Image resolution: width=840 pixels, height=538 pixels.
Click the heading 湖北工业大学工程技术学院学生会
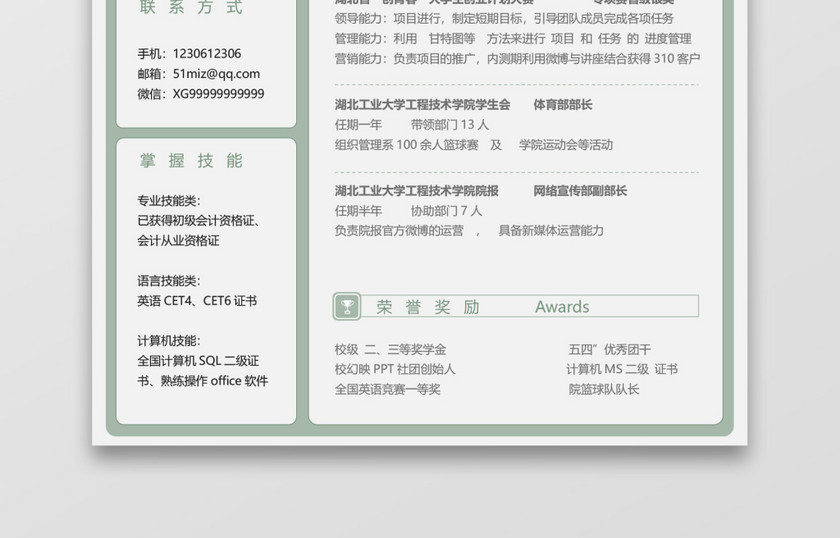click(422, 104)
